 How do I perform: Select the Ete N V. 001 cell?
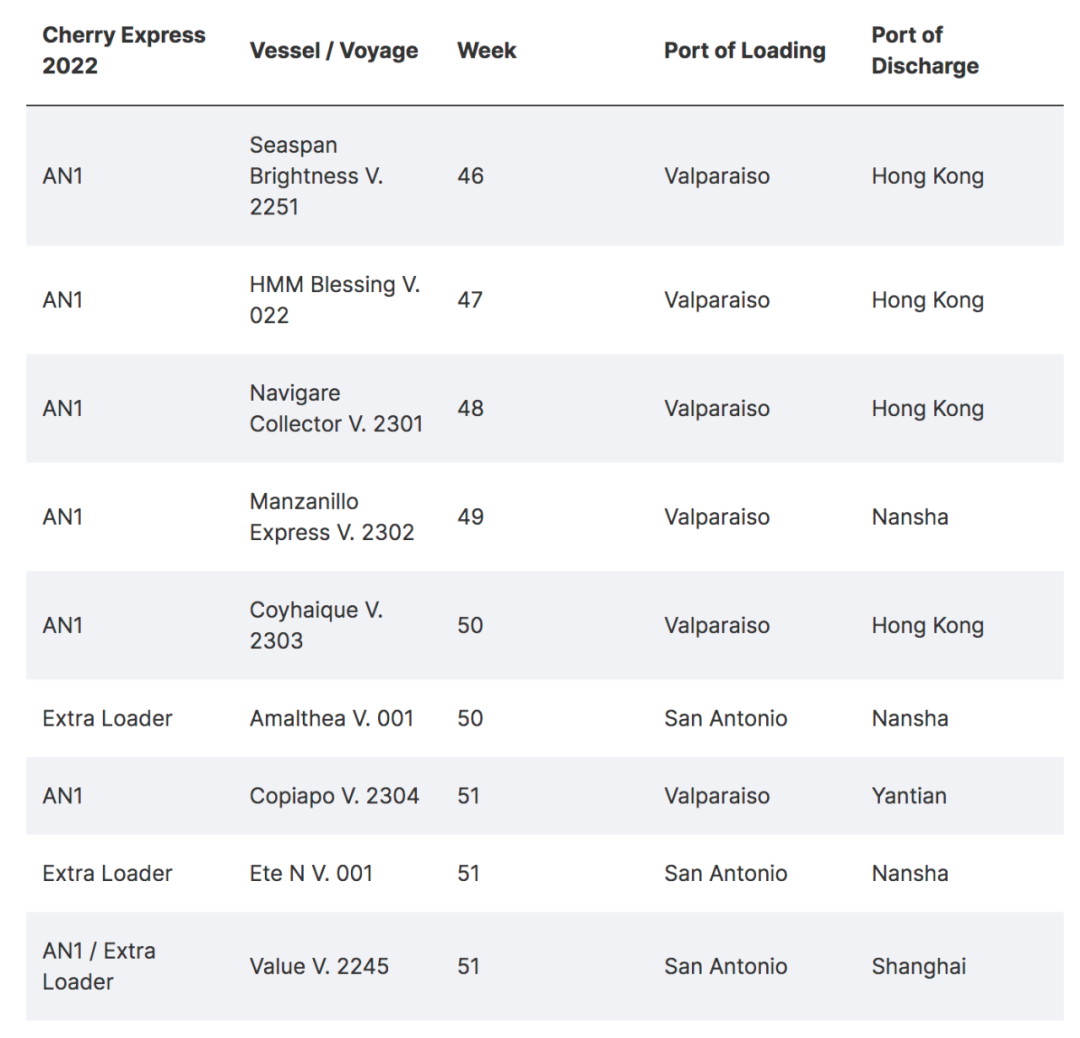[311, 873]
